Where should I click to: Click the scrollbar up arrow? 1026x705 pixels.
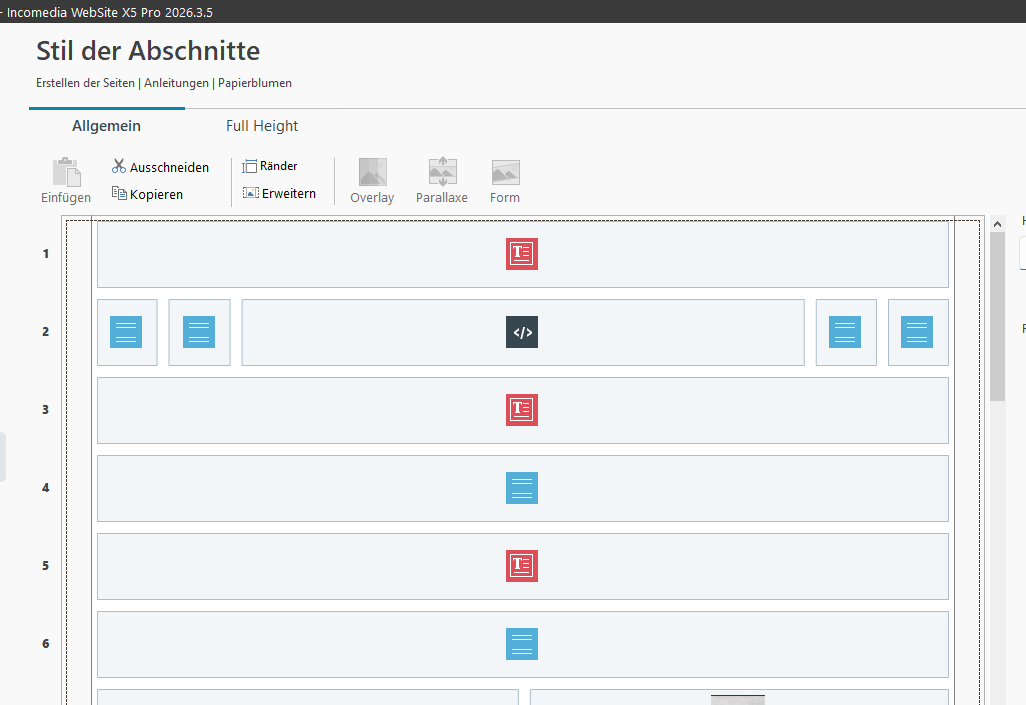tap(997, 224)
